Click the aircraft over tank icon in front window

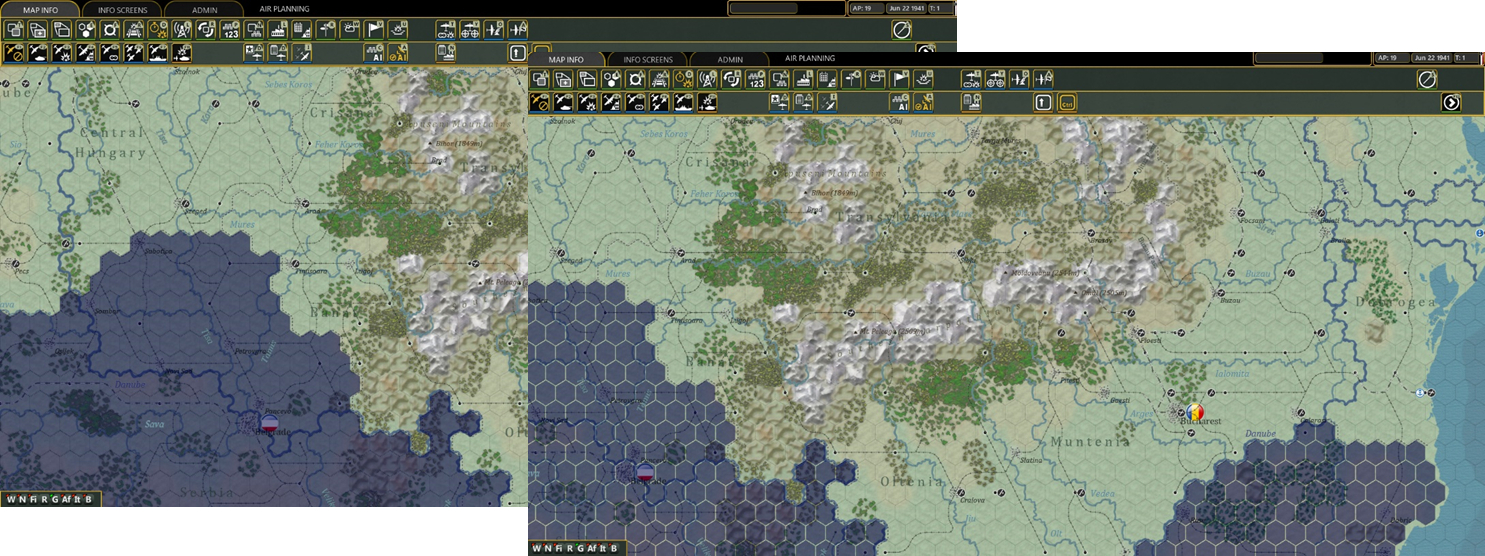coord(563,102)
